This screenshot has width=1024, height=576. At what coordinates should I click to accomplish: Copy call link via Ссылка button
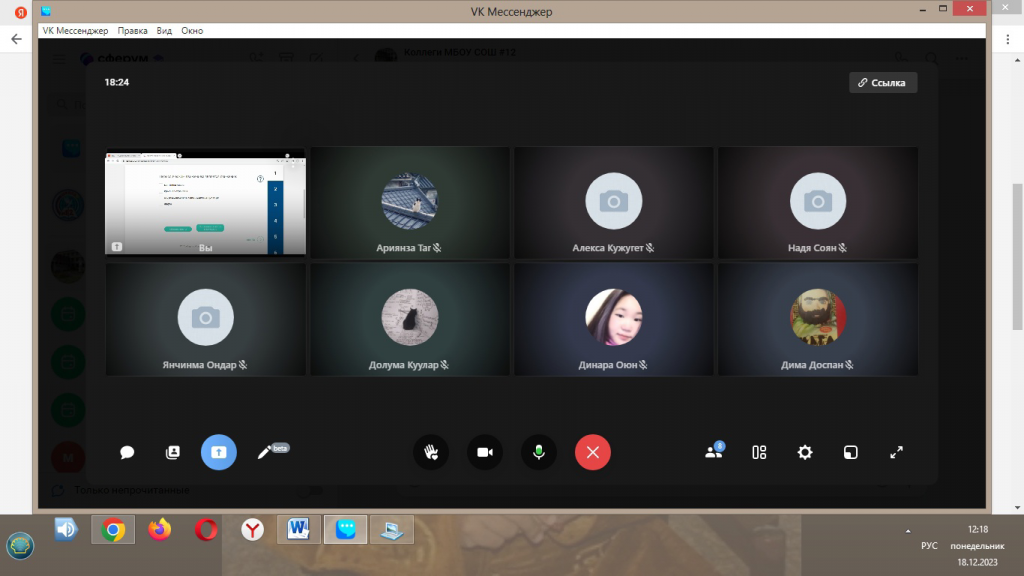pos(883,83)
